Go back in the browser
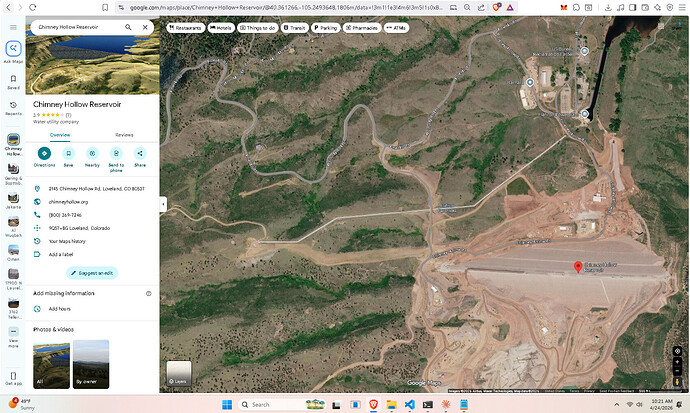Image resolution: width=690 pixels, height=413 pixels. tap(8, 7)
